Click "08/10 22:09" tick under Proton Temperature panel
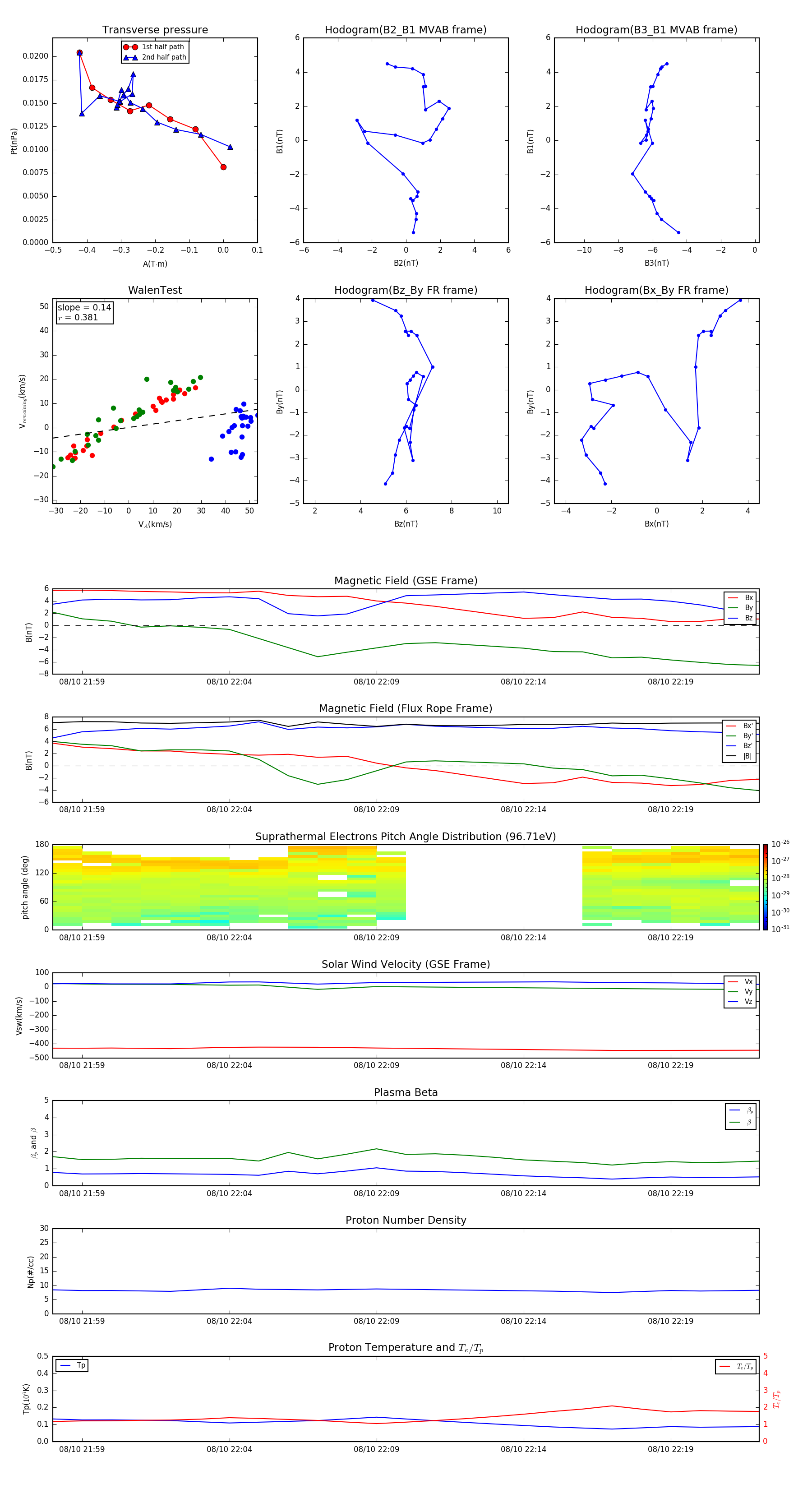 click(376, 1449)
